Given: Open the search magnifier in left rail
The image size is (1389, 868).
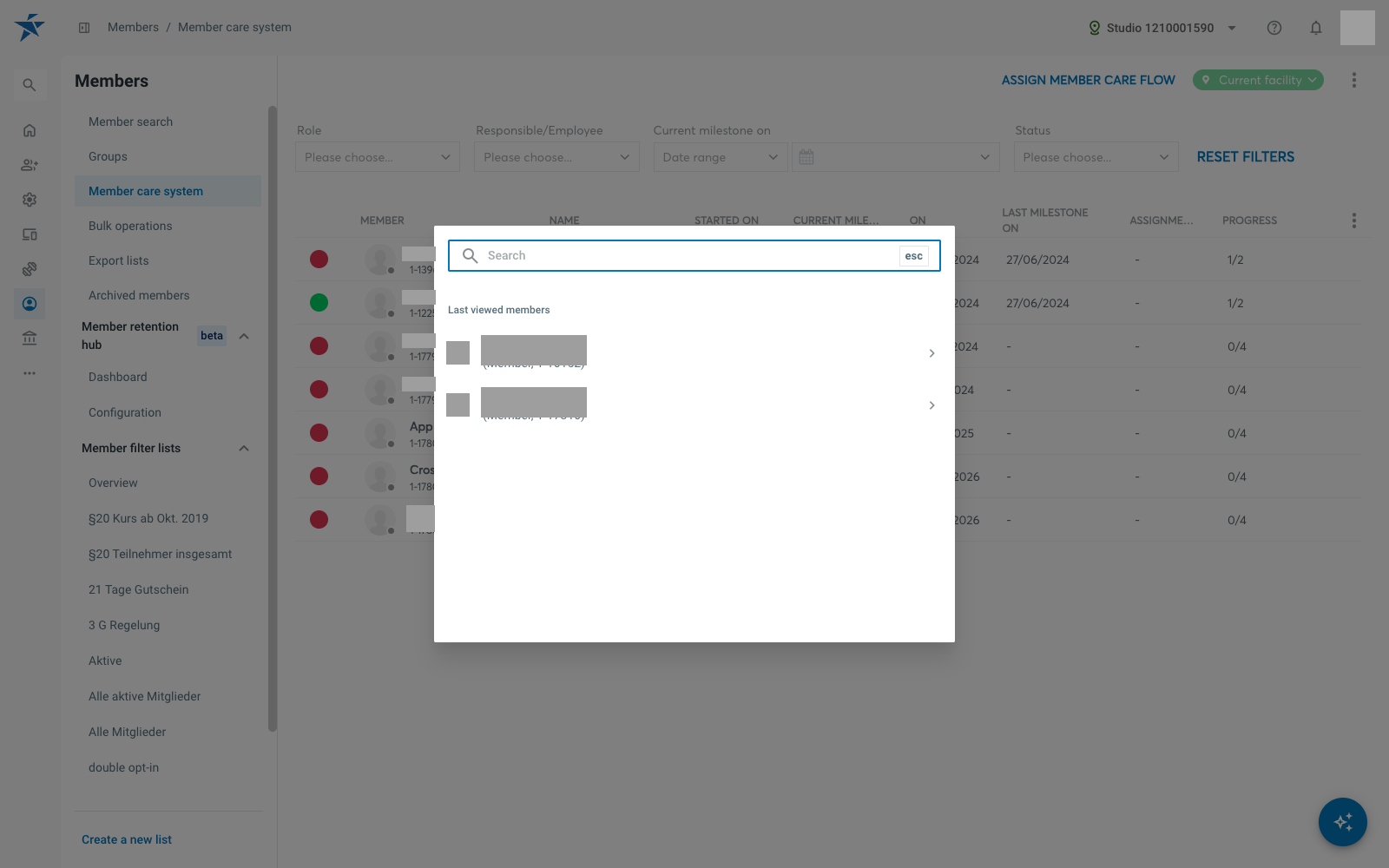Looking at the screenshot, I should pos(30,85).
